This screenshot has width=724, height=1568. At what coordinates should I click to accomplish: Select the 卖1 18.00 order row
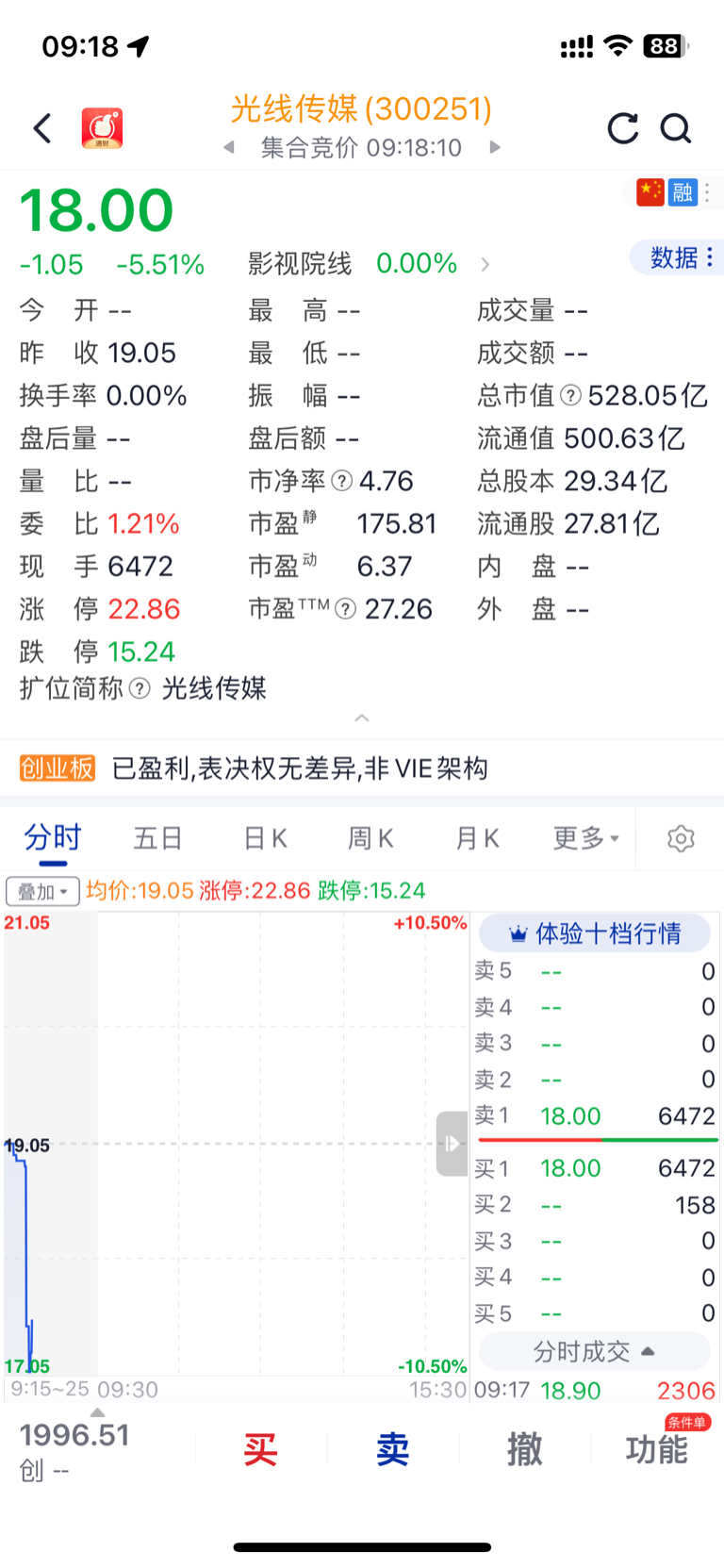pos(595,1116)
